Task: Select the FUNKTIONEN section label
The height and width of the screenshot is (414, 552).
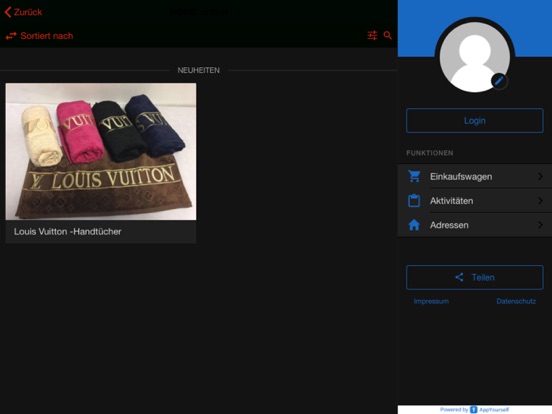Action: tap(430, 153)
